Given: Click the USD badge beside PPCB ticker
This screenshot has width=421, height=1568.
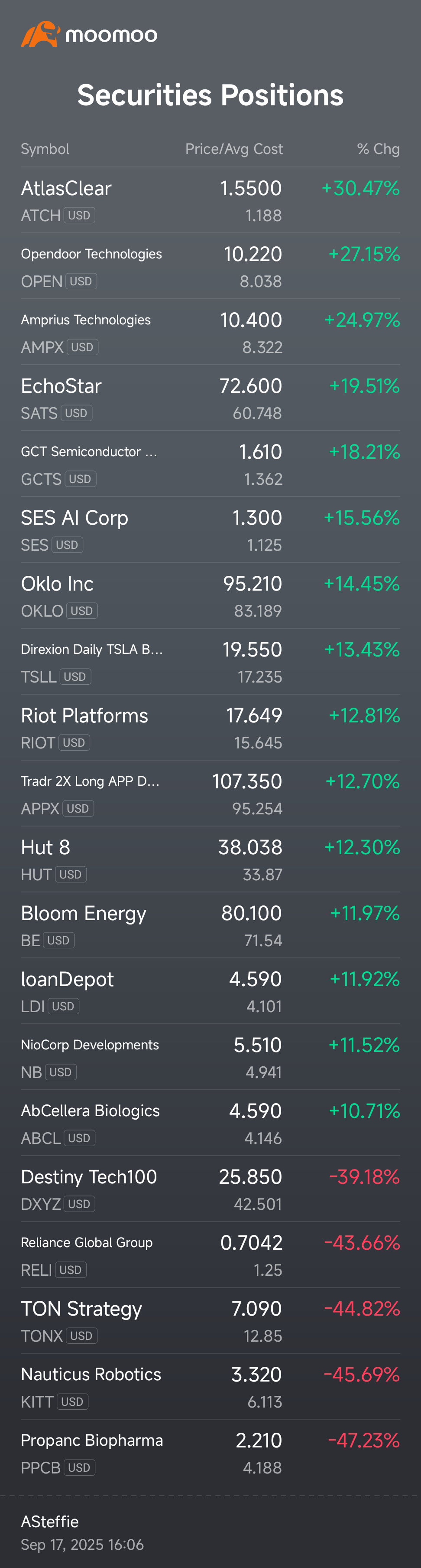Looking at the screenshot, I should click(x=79, y=1467).
